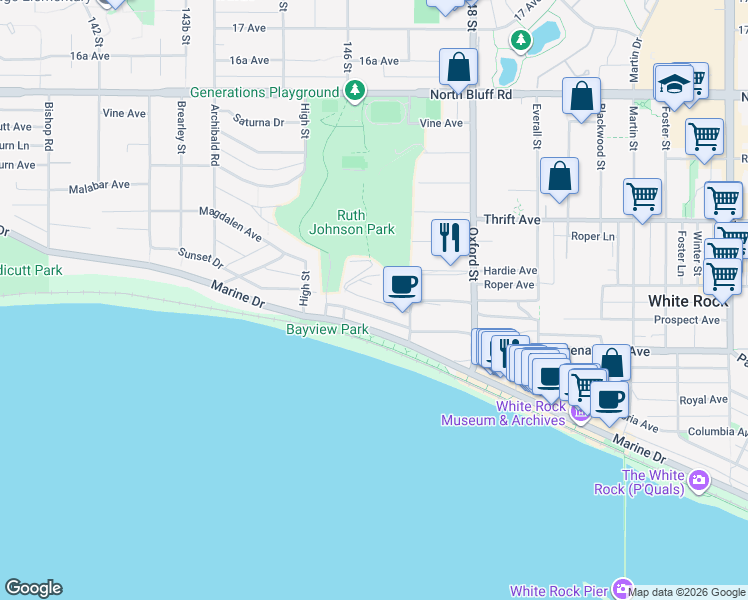
Task: Click the Map data copyright text
Action: pyautogui.click(x=687, y=592)
